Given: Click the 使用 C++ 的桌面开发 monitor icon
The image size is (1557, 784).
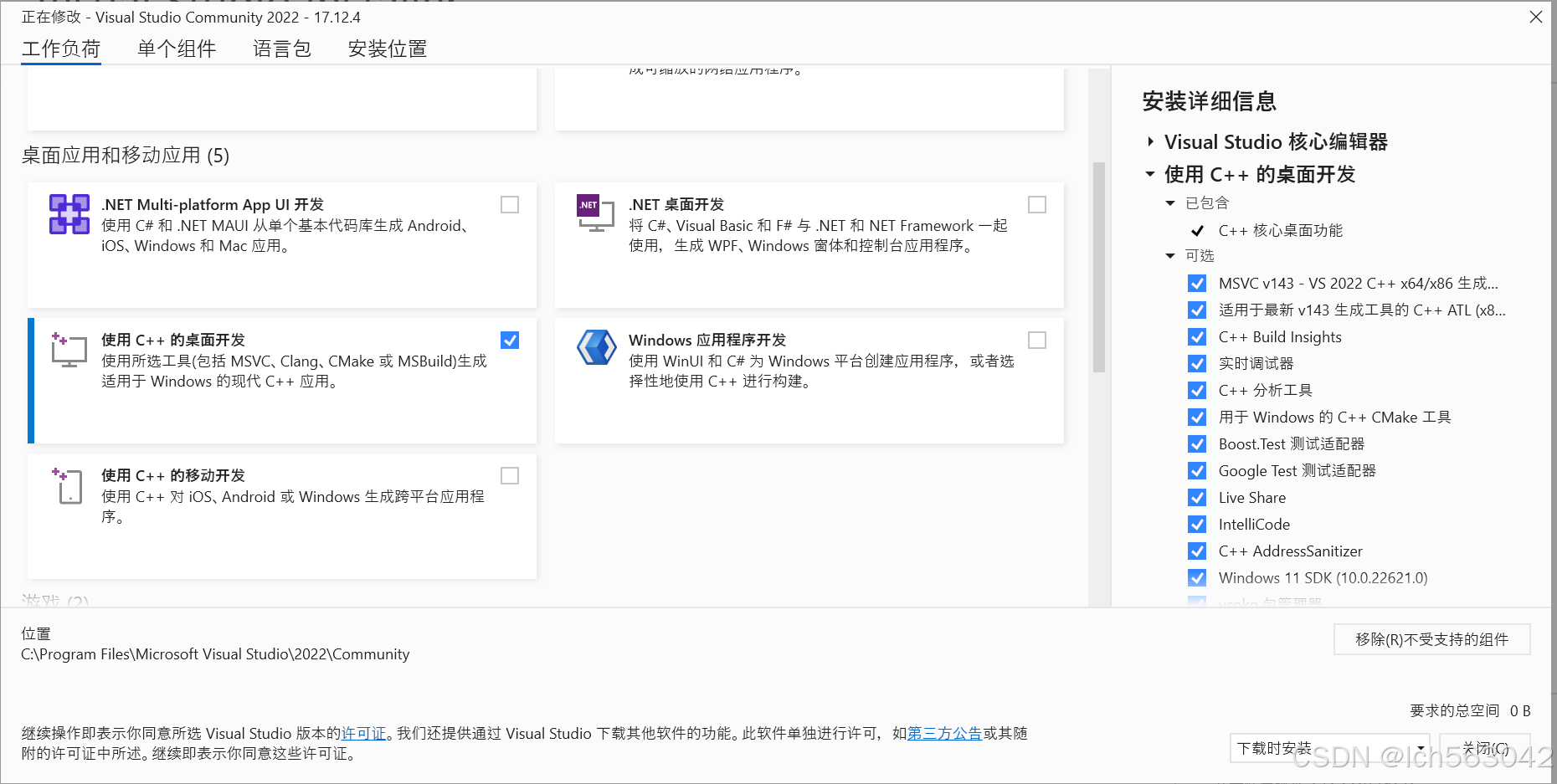Looking at the screenshot, I should click(69, 350).
